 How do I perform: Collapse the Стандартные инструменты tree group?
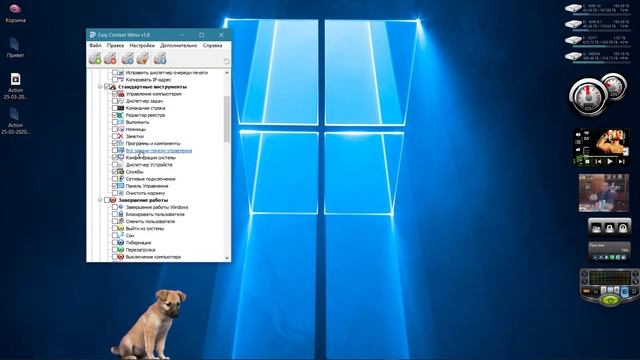(x=100, y=87)
